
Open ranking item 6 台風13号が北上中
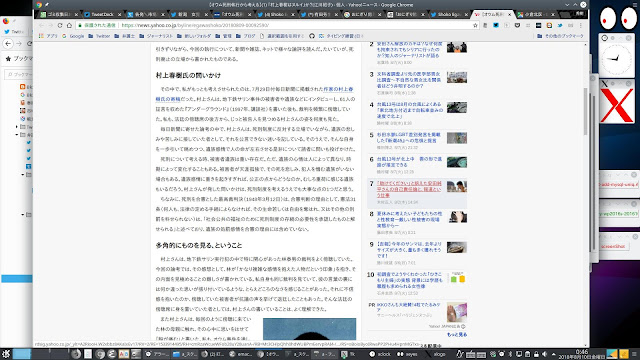409,162
